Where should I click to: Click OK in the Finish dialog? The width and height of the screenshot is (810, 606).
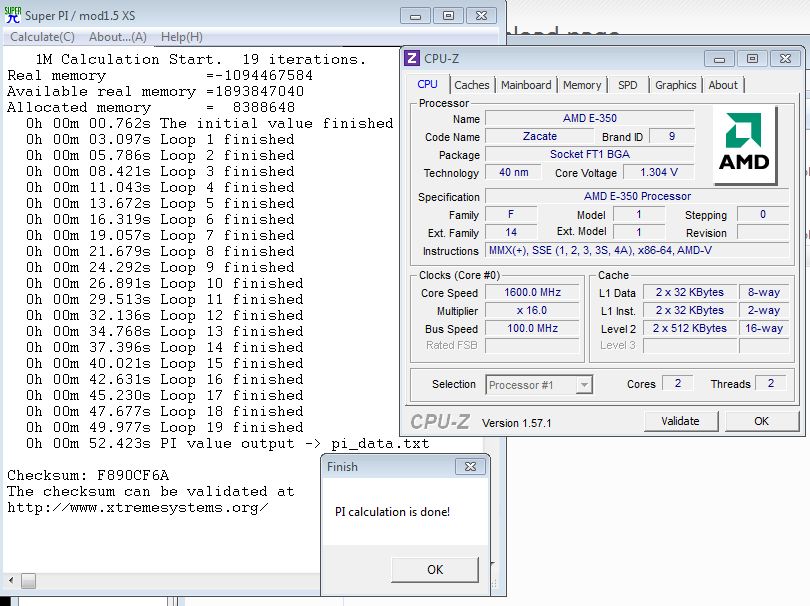pyautogui.click(x=435, y=569)
